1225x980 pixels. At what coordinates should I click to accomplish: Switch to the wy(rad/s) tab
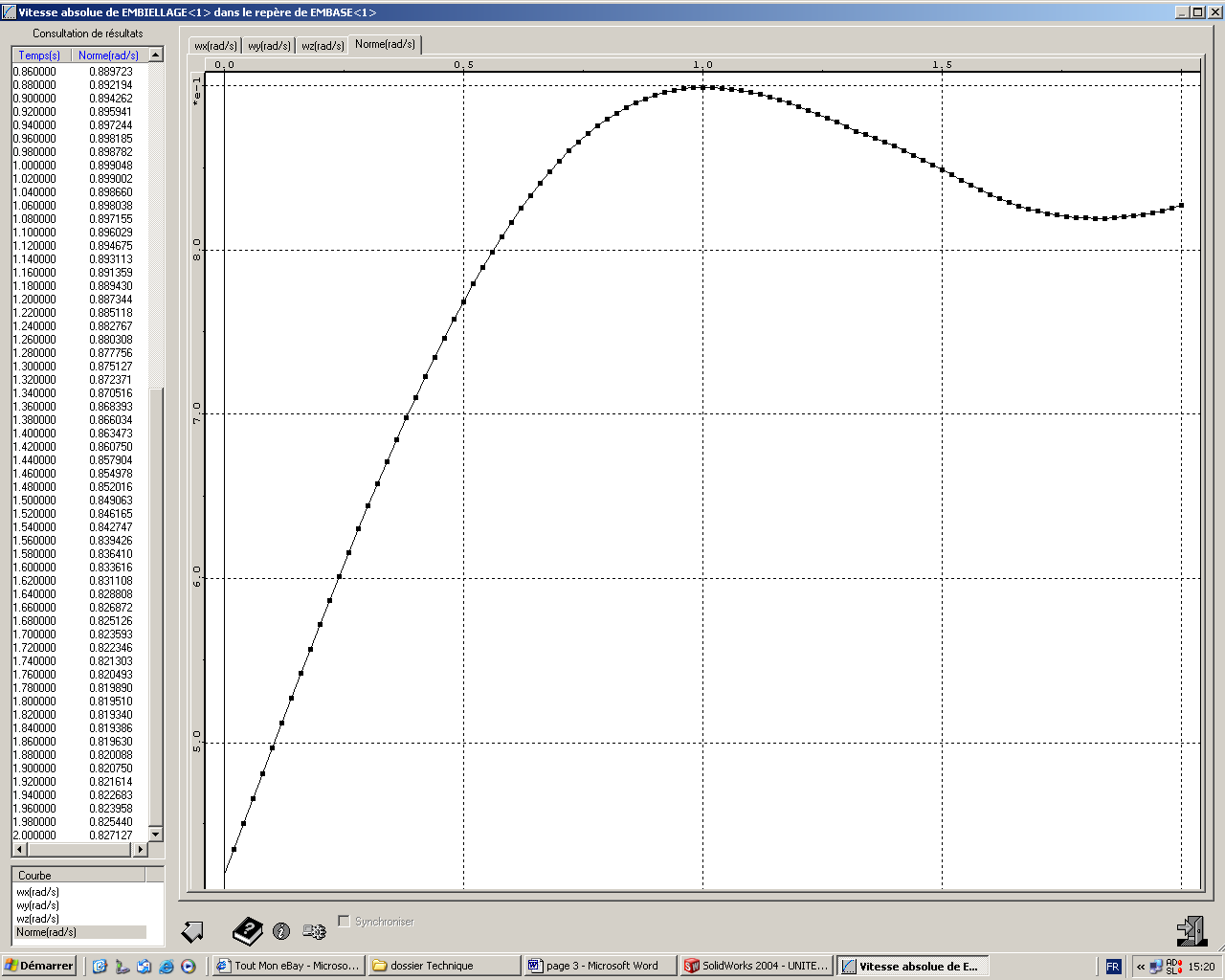(269, 46)
